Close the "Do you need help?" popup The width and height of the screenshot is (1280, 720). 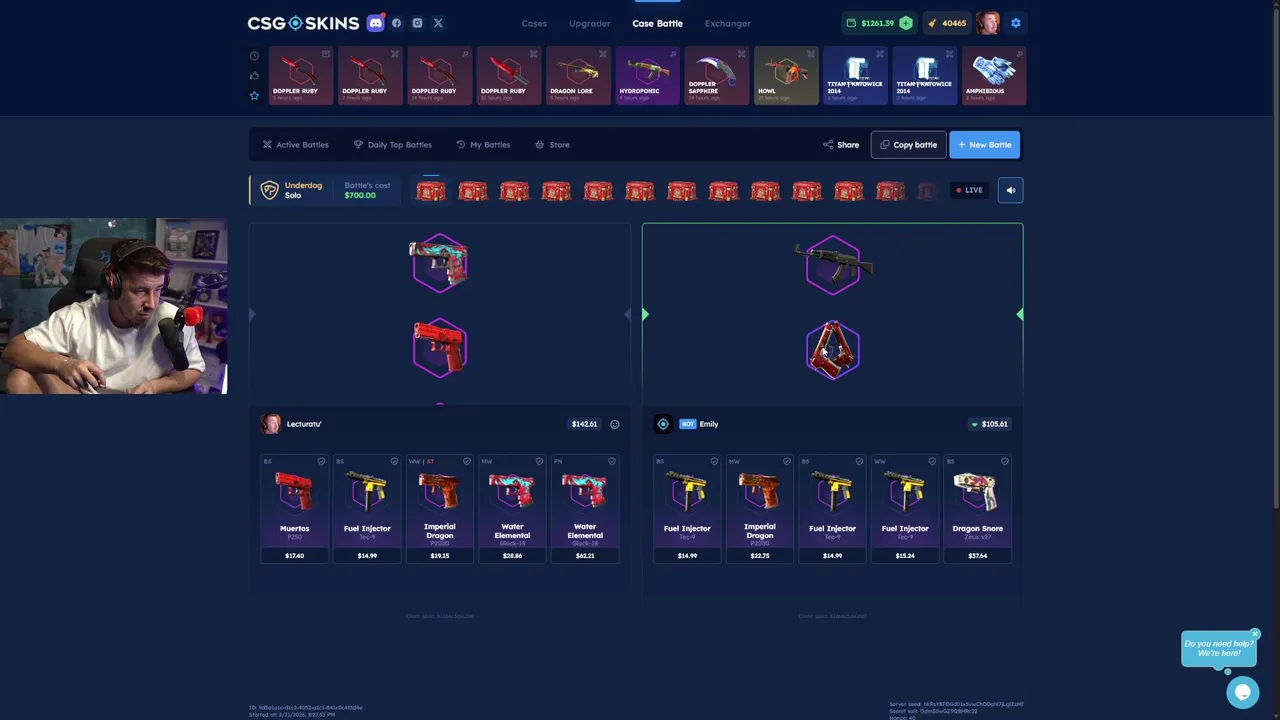point(1254,634)
